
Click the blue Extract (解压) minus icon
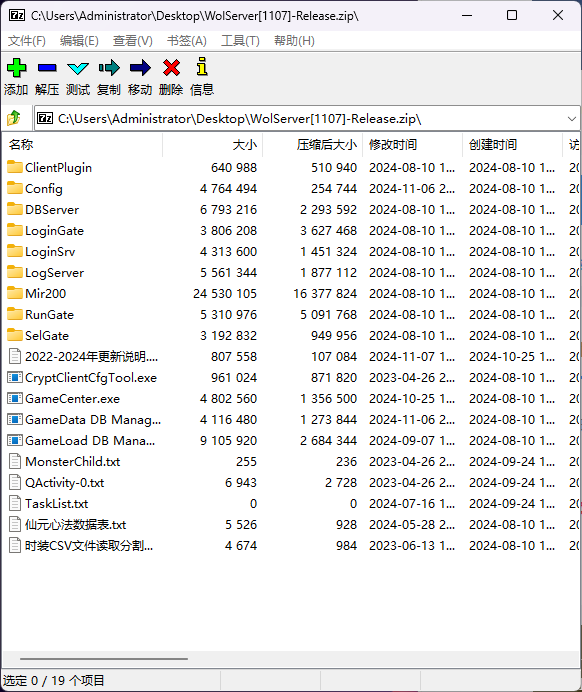coord(47,68)
